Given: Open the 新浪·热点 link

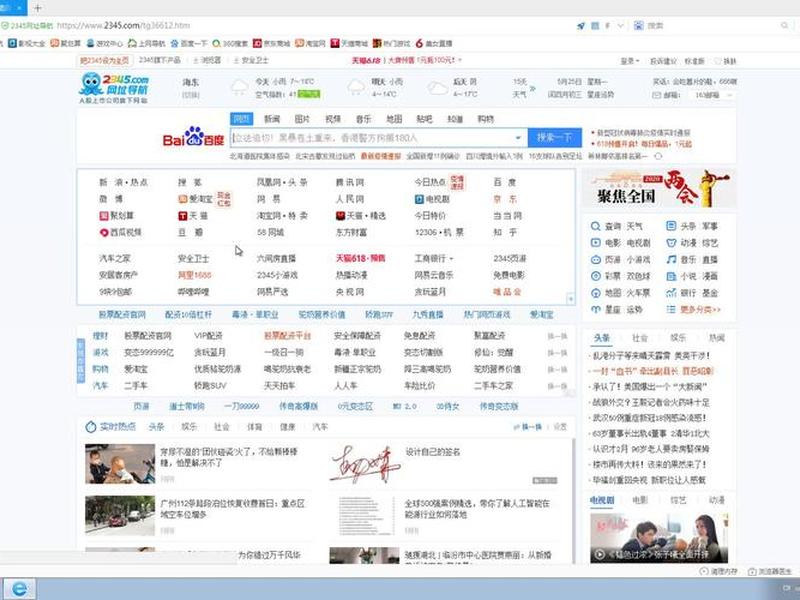Looking at the screenshot, I should pos(123,182).
